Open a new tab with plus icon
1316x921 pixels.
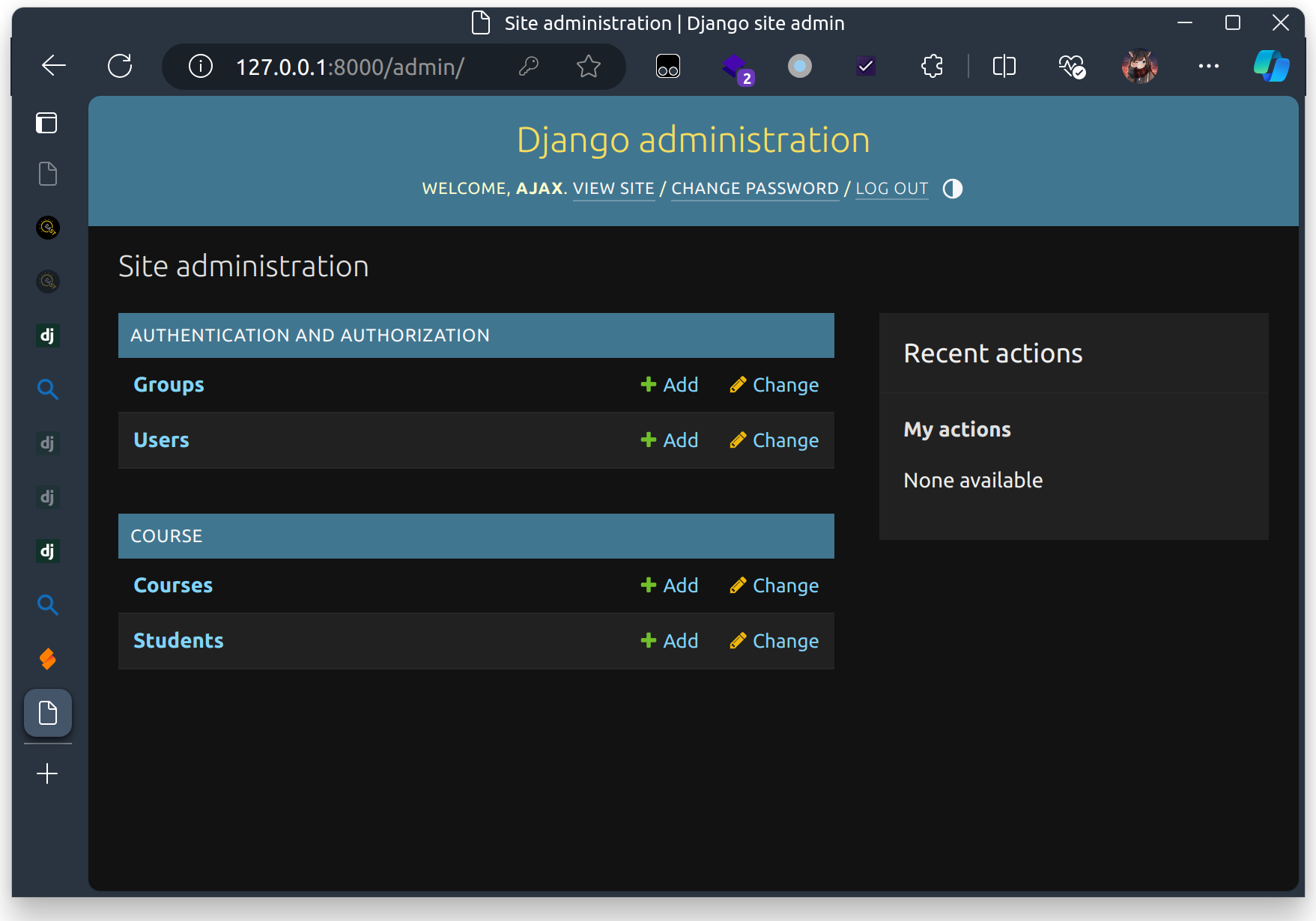coord(47,773)
